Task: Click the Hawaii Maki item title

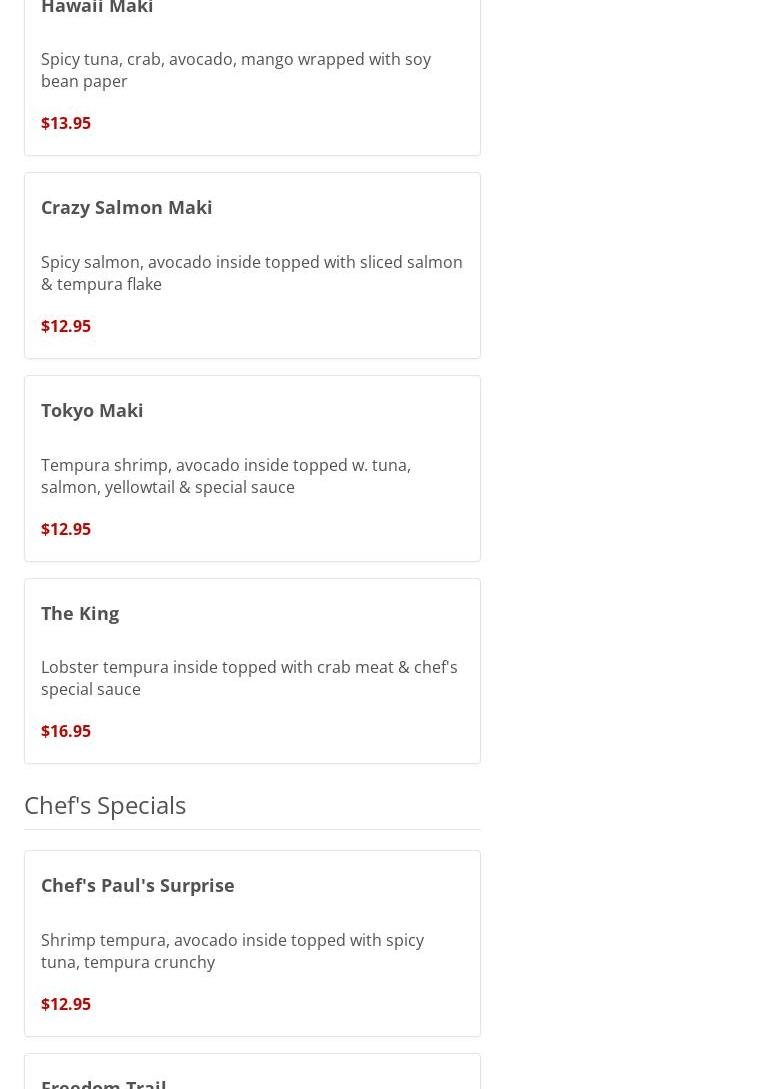Action: (x=97, y=8)
